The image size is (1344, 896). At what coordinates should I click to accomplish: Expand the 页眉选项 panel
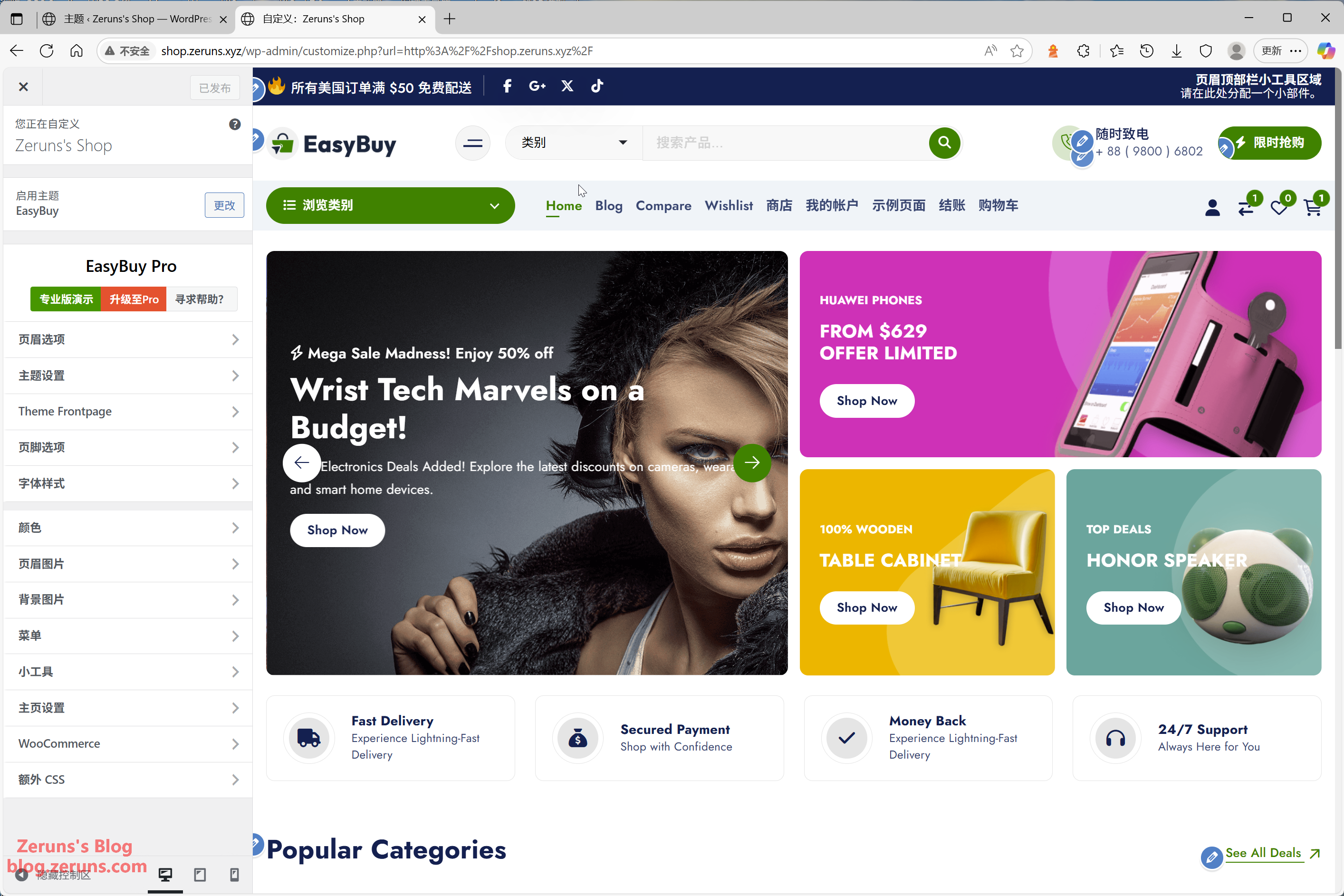click(128, 339)
